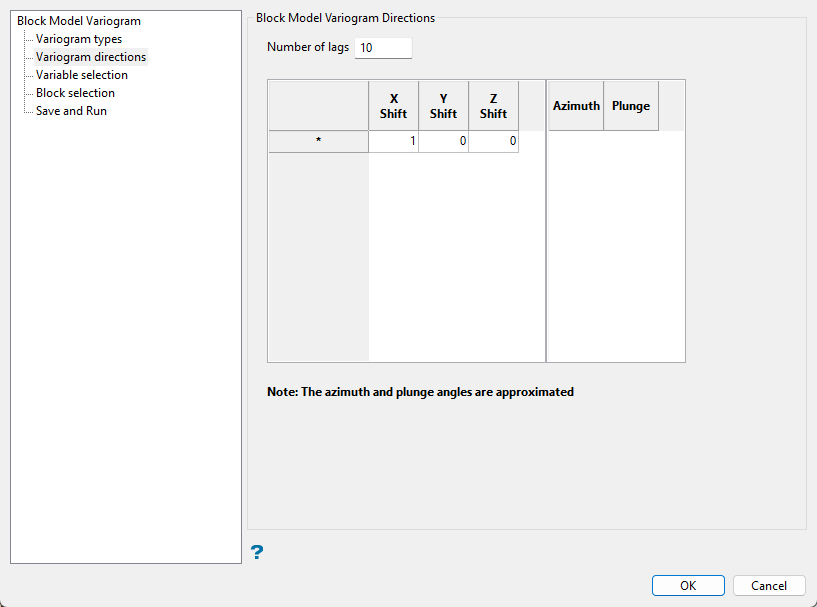This screenshot has height=607, width=817.
Task: Navigate to Save and Run
Action: pos(71,111)
